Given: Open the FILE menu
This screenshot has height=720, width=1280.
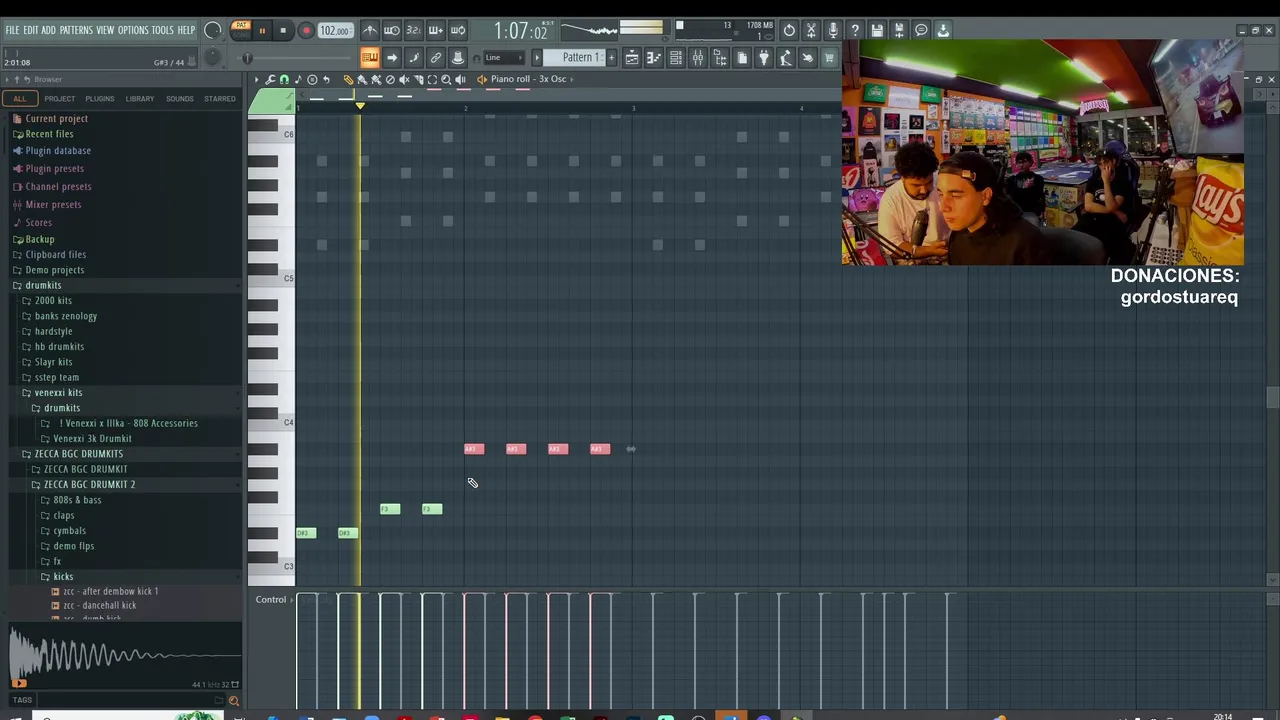Looking at the screenshot, I should (x=12, y=30).
